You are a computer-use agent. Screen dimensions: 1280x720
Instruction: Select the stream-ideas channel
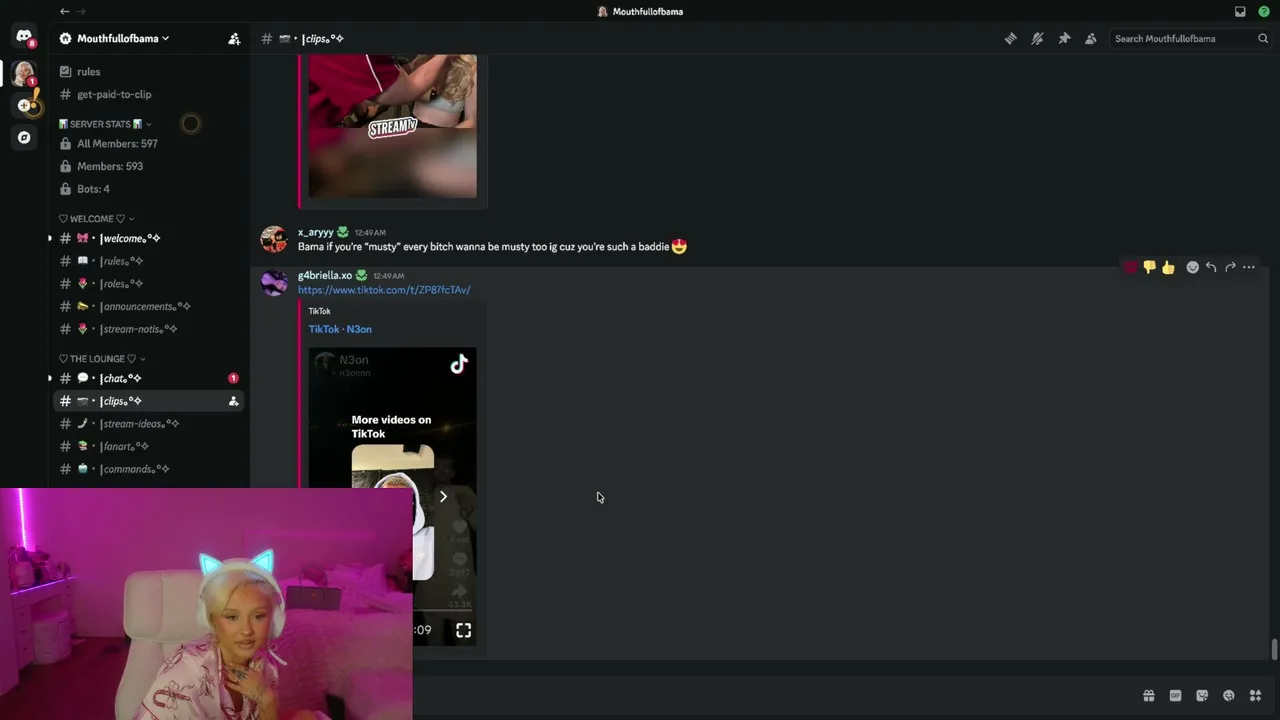point(150,424)
